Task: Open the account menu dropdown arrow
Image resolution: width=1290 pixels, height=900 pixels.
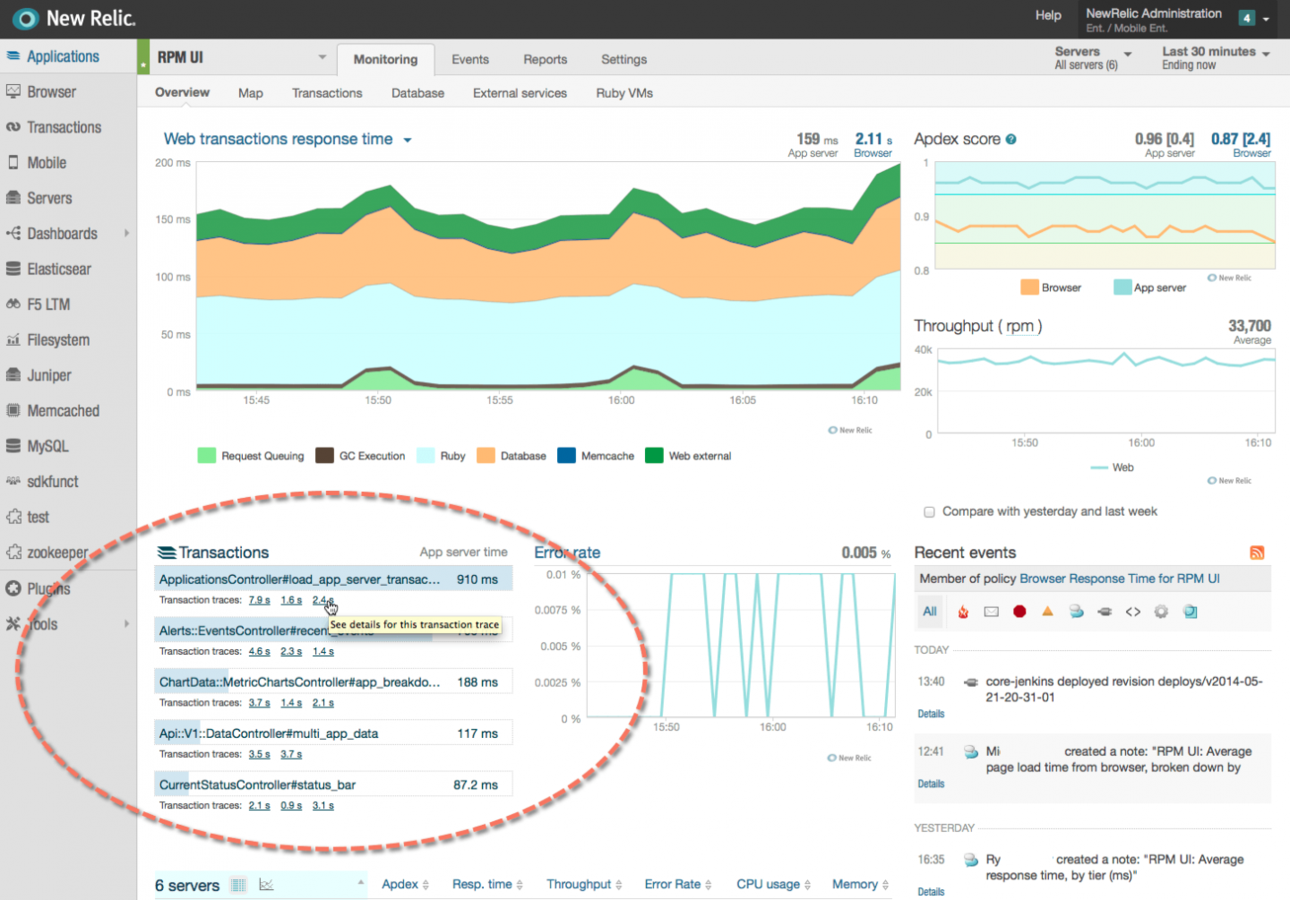Action: pyautogui.click(x=1267, y=19)
